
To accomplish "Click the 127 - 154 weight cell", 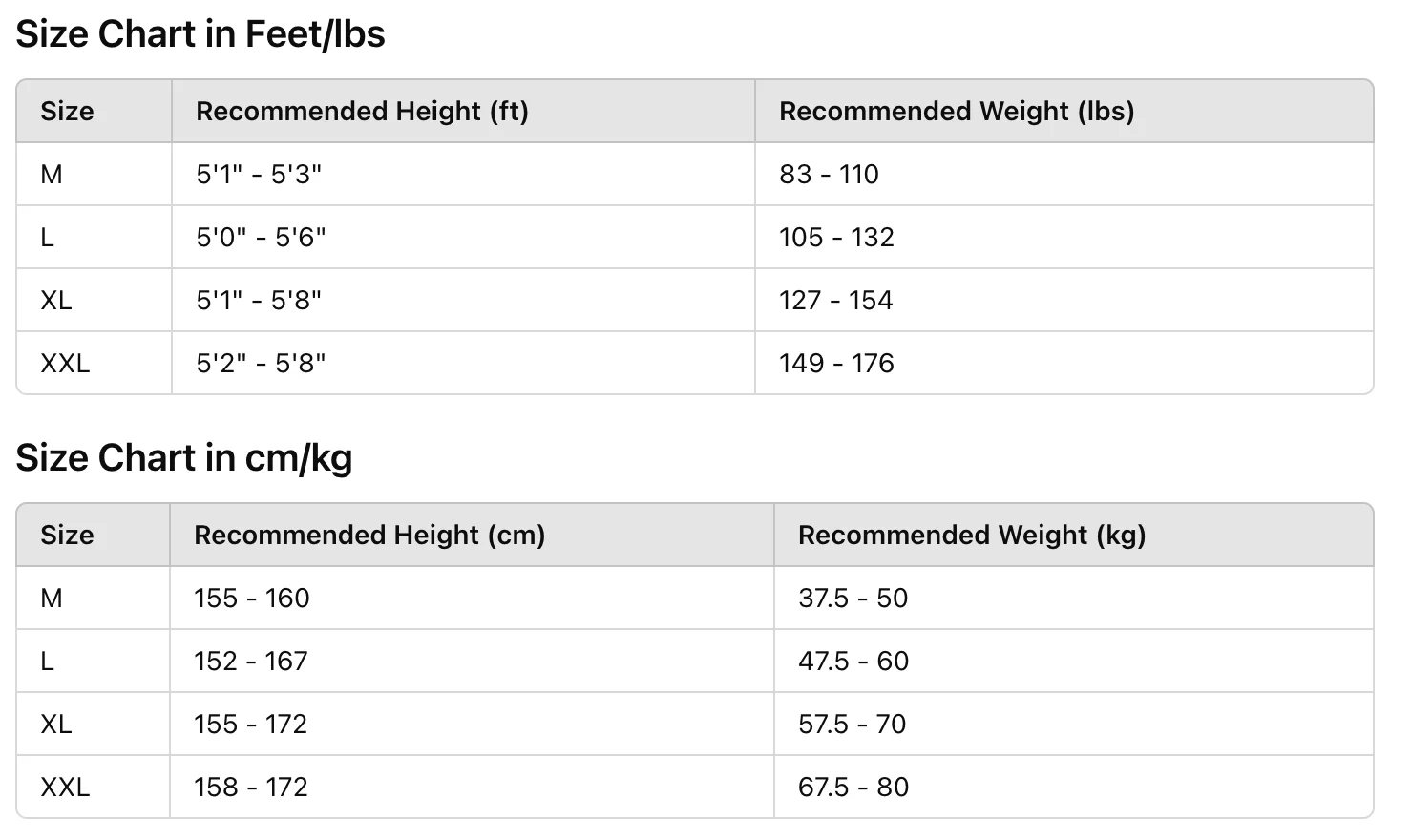I will click(835, 301).
